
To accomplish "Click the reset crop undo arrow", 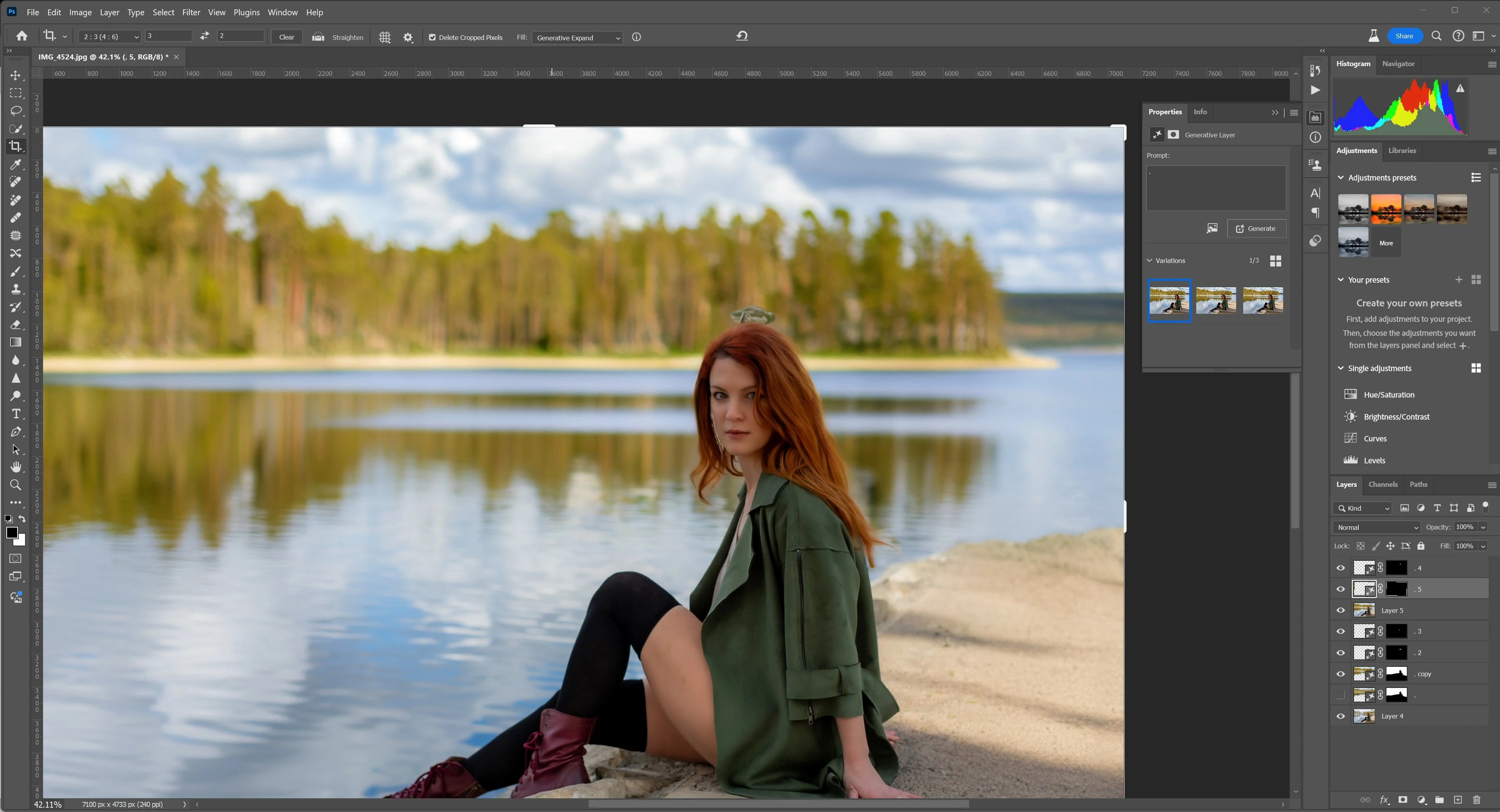I will [742, 36].
